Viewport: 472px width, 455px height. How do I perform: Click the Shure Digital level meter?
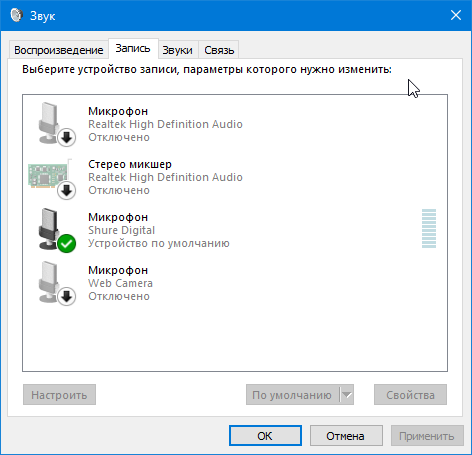click(x=429, y=229)
